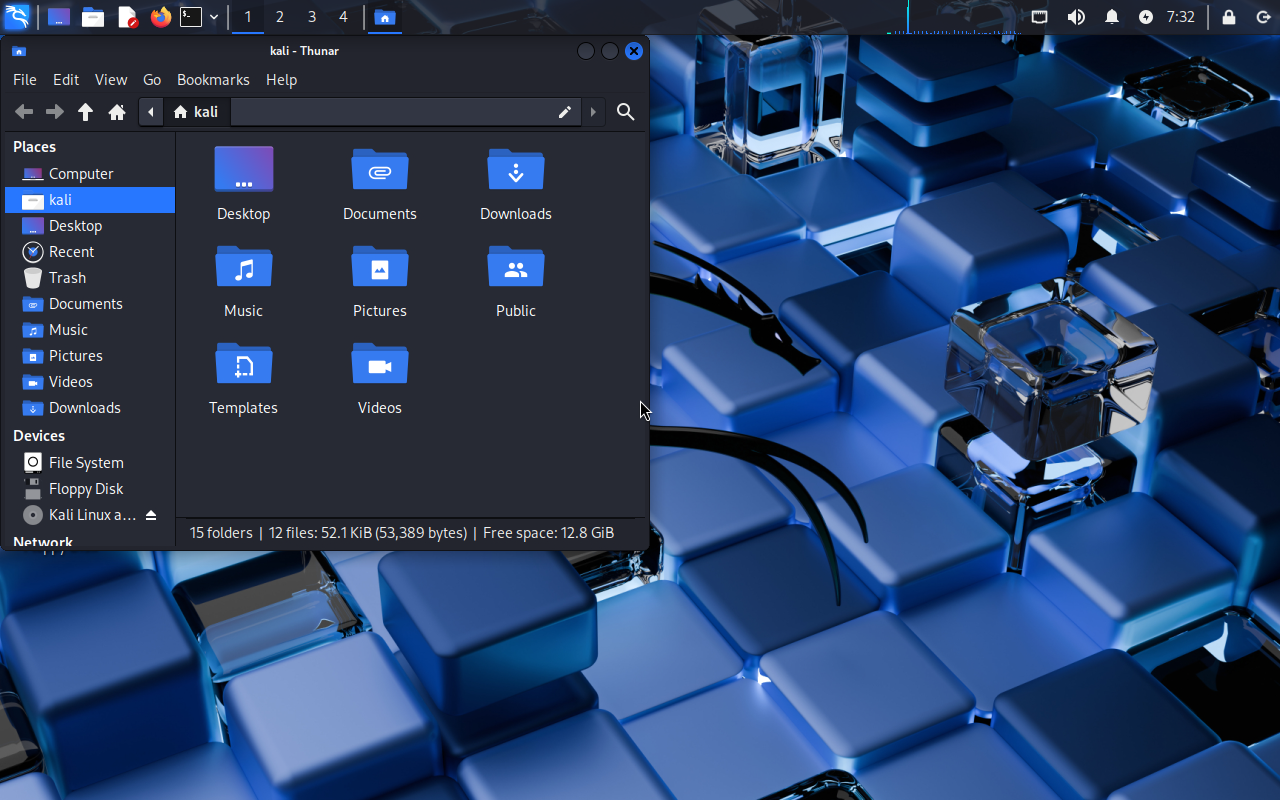
Task: Go to parent folder with up arrow
Action: [x=86, y=112]
